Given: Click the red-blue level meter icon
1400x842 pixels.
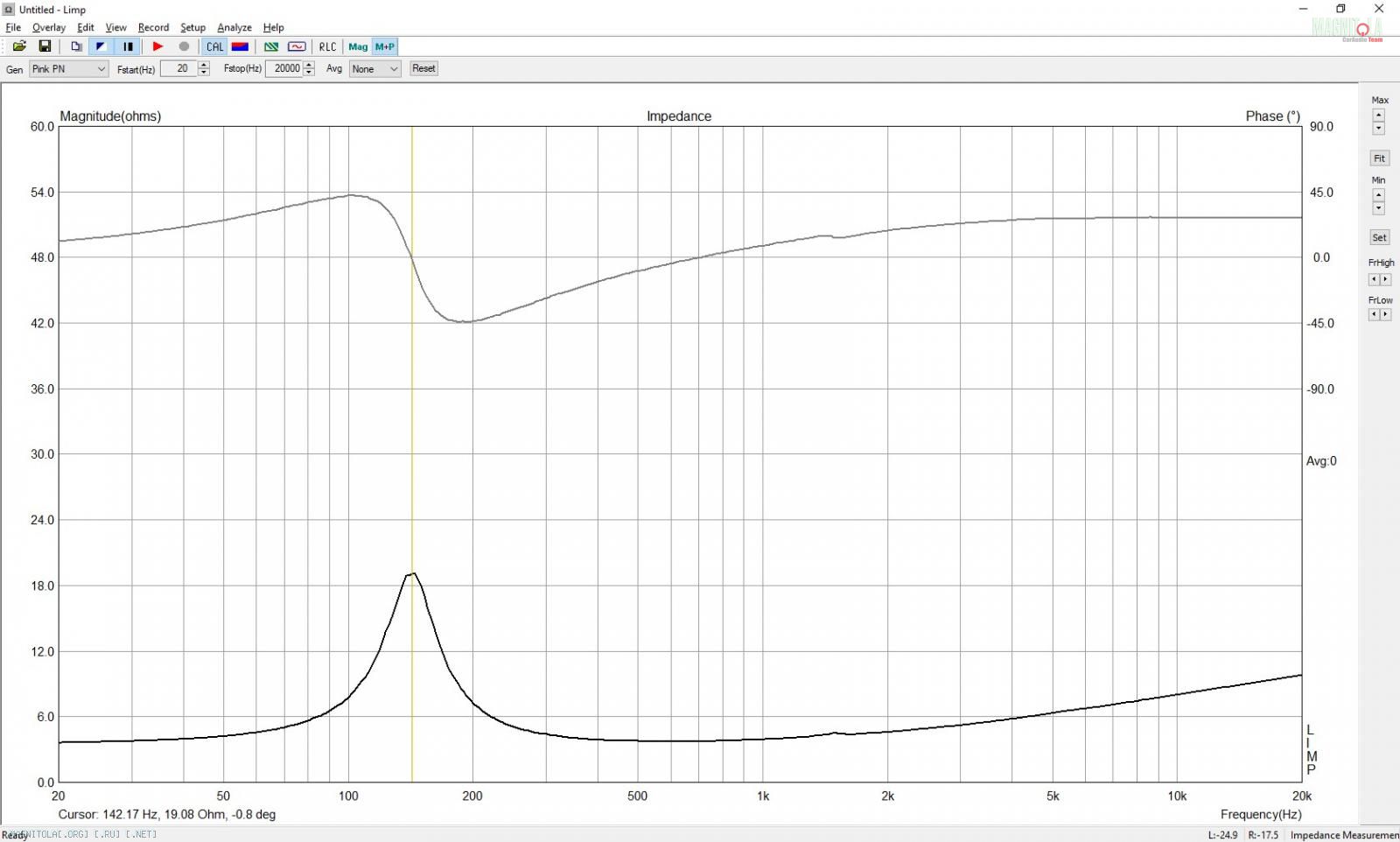Looking at the screenshot, I should tap(240, 46).
